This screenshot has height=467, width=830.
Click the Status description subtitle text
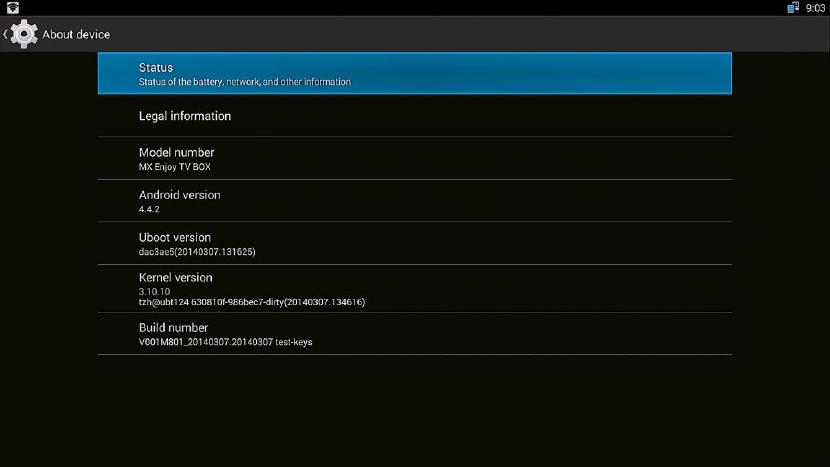(245, 82)
